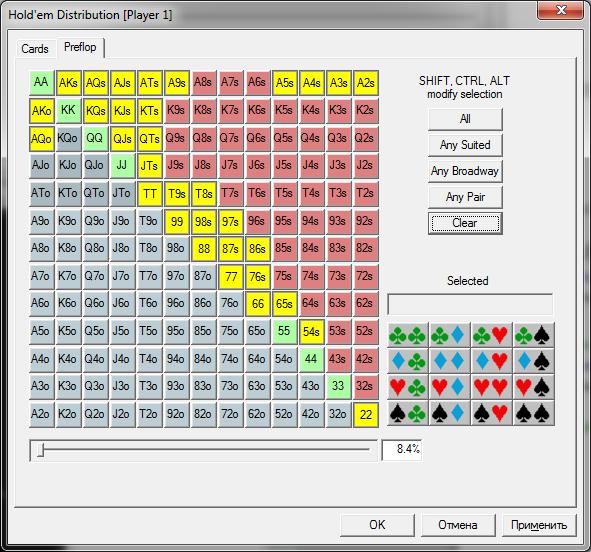Screen dimensions: 591x552
Task: Open the Preflop tab
Action: (x=80, y=47)
